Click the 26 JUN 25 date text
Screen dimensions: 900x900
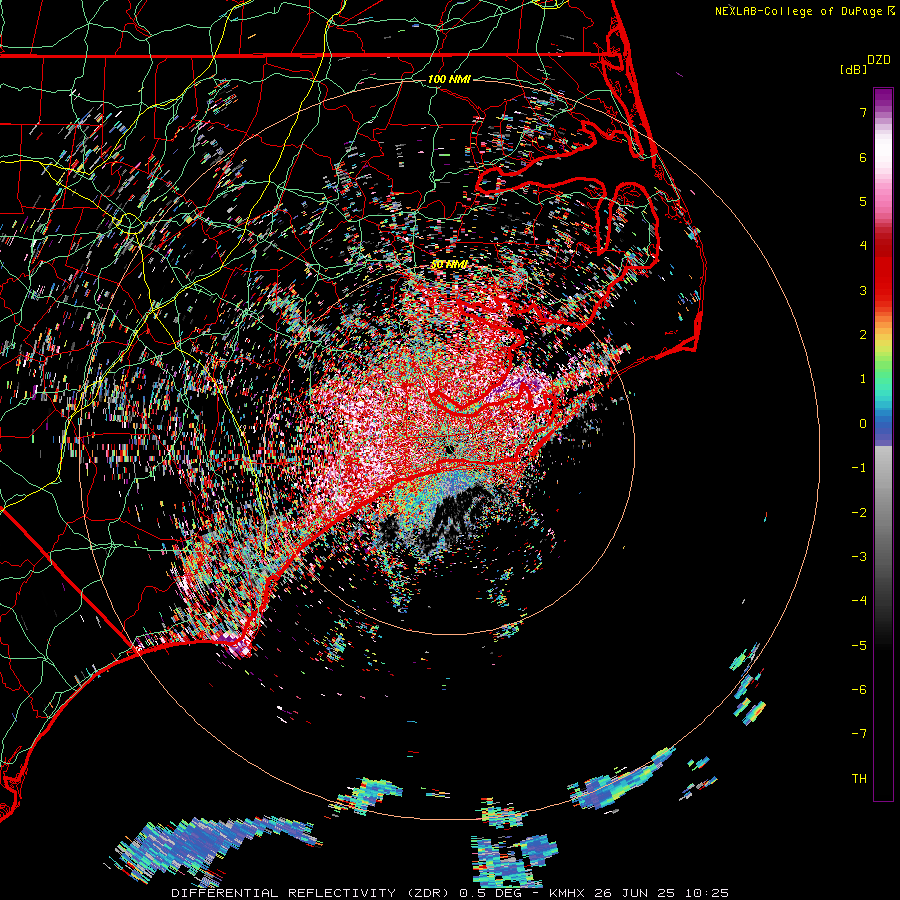tap(635, 893)
